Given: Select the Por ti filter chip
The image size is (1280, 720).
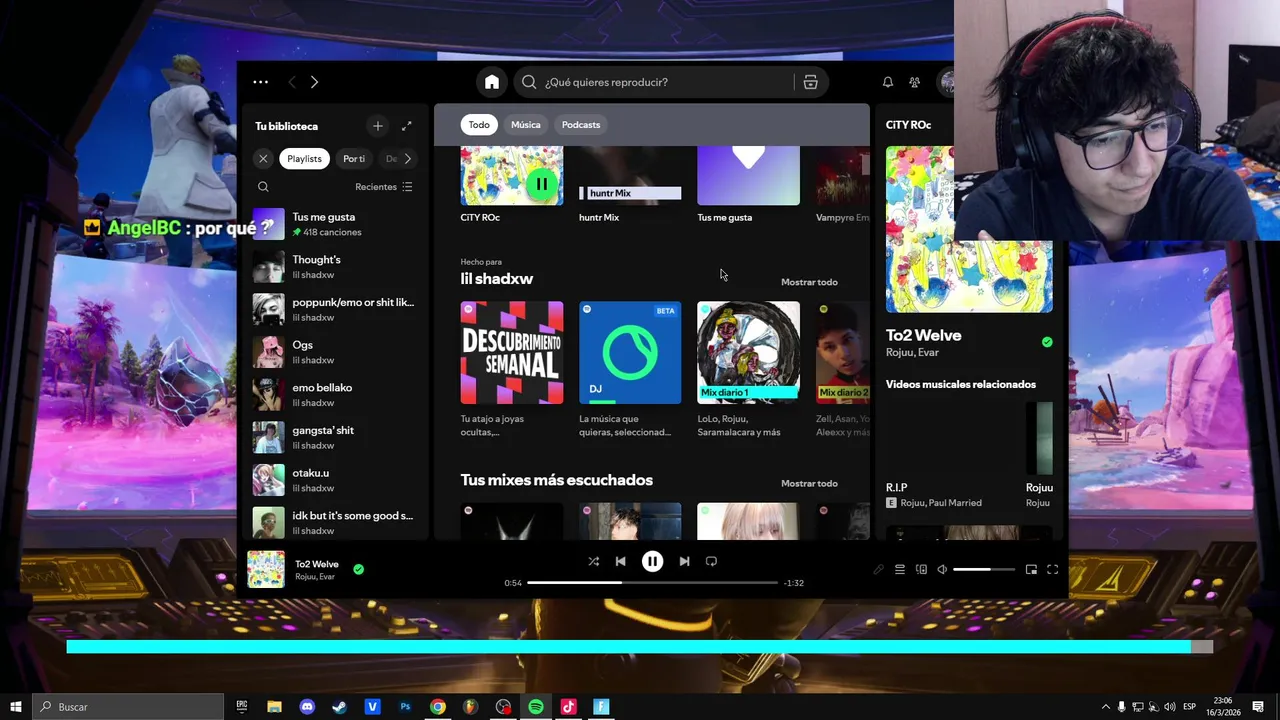Looking at the screenshot, I should coord(354,159).
